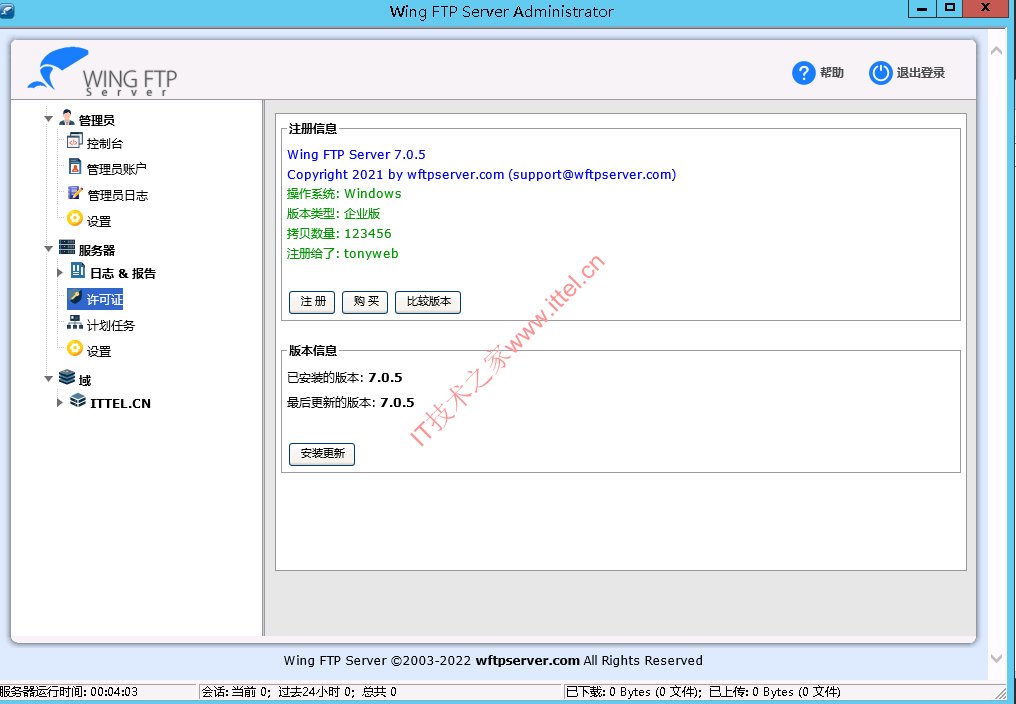Expand the 日志 & 报告 node
1016x704 pixels.
point(60,273)
